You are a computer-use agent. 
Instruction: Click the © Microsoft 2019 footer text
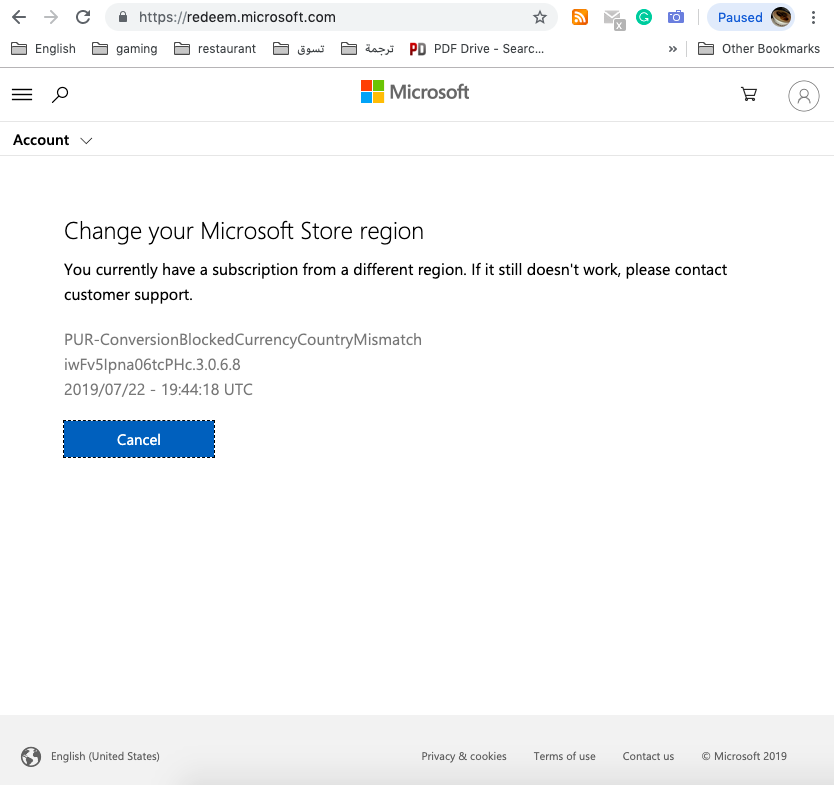point(744,756)
